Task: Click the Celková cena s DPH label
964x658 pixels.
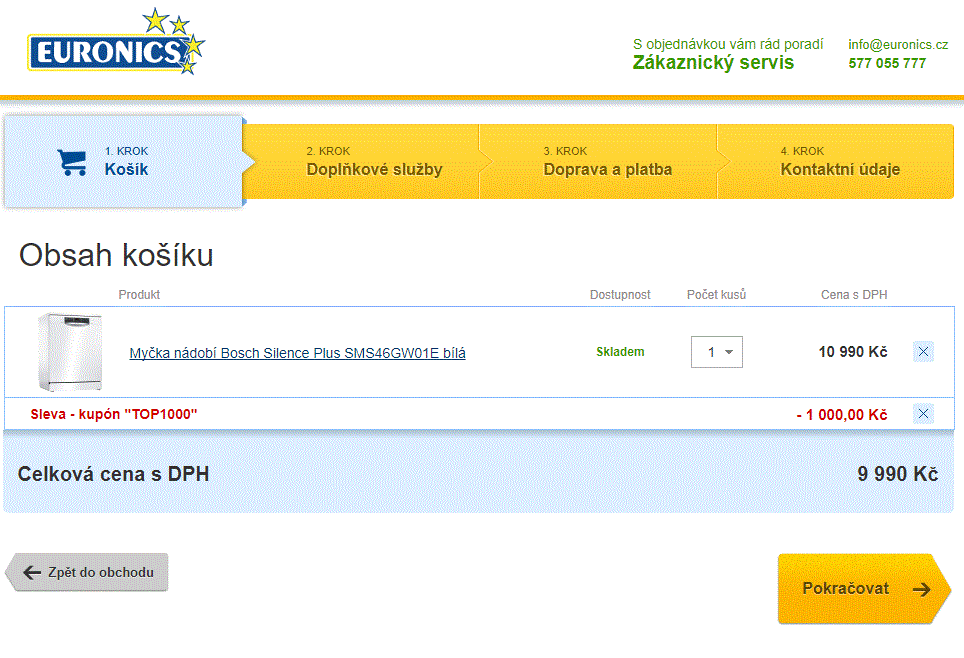Action: (113, 474)
